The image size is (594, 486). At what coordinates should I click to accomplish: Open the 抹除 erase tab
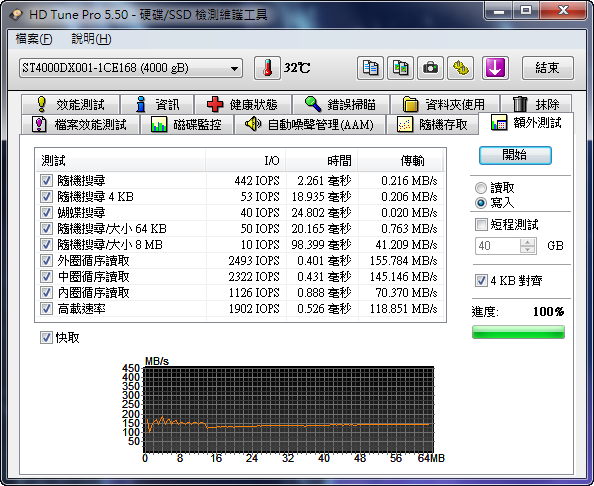point(536,104)
